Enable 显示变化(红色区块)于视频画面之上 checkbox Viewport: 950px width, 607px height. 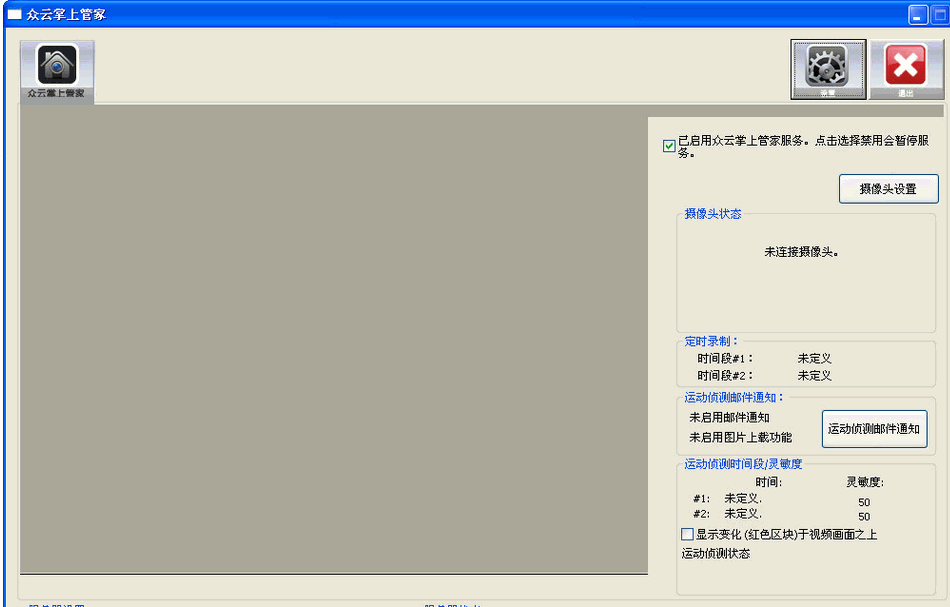click(687, 534)
